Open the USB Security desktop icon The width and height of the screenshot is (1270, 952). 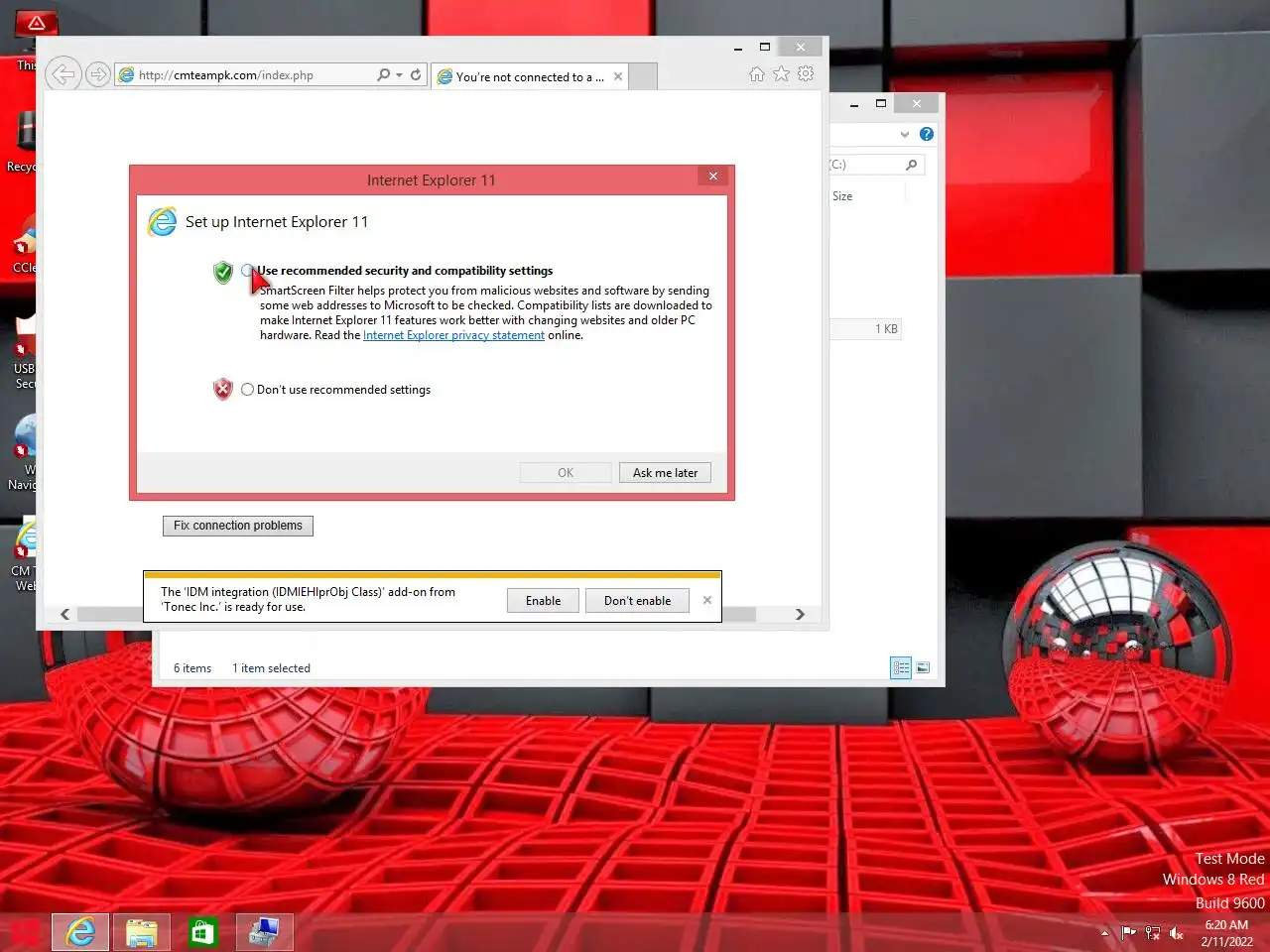click(x=24, y=351)
